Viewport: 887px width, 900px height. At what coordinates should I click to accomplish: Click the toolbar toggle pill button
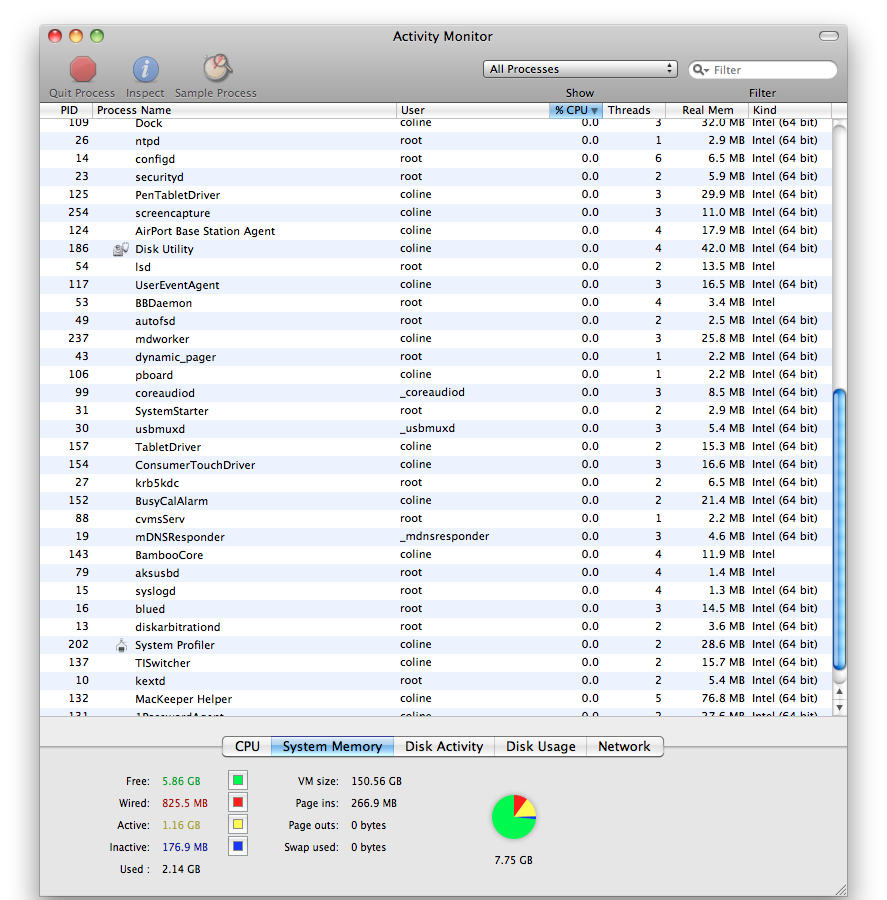pos(828,36)
